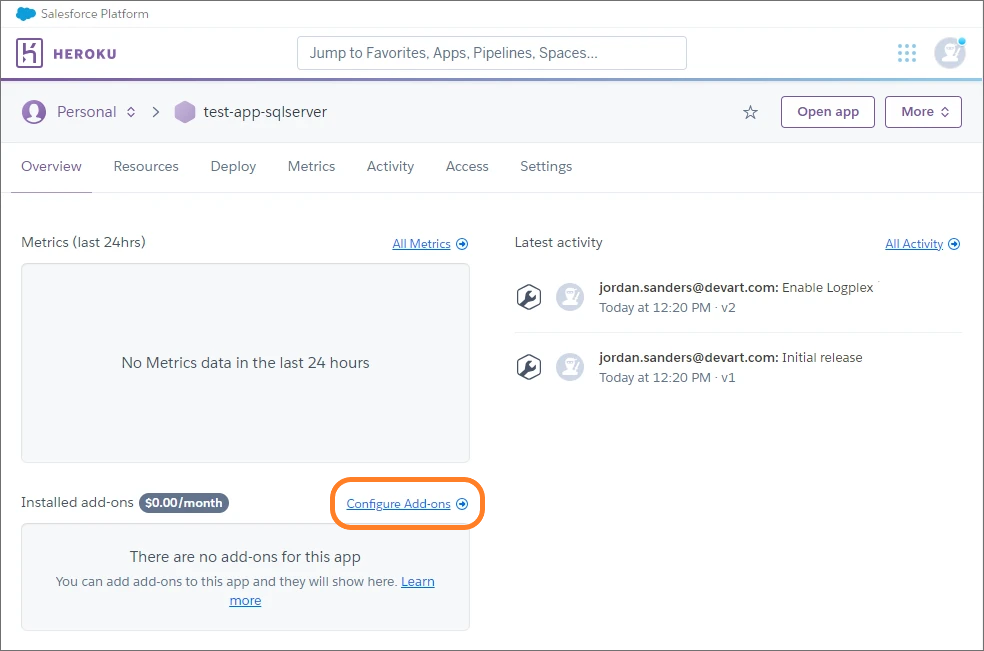Viewport: 984px width, 651px height.
Task: Switch to the Overview tab
Action: click(x=51, y=166)
